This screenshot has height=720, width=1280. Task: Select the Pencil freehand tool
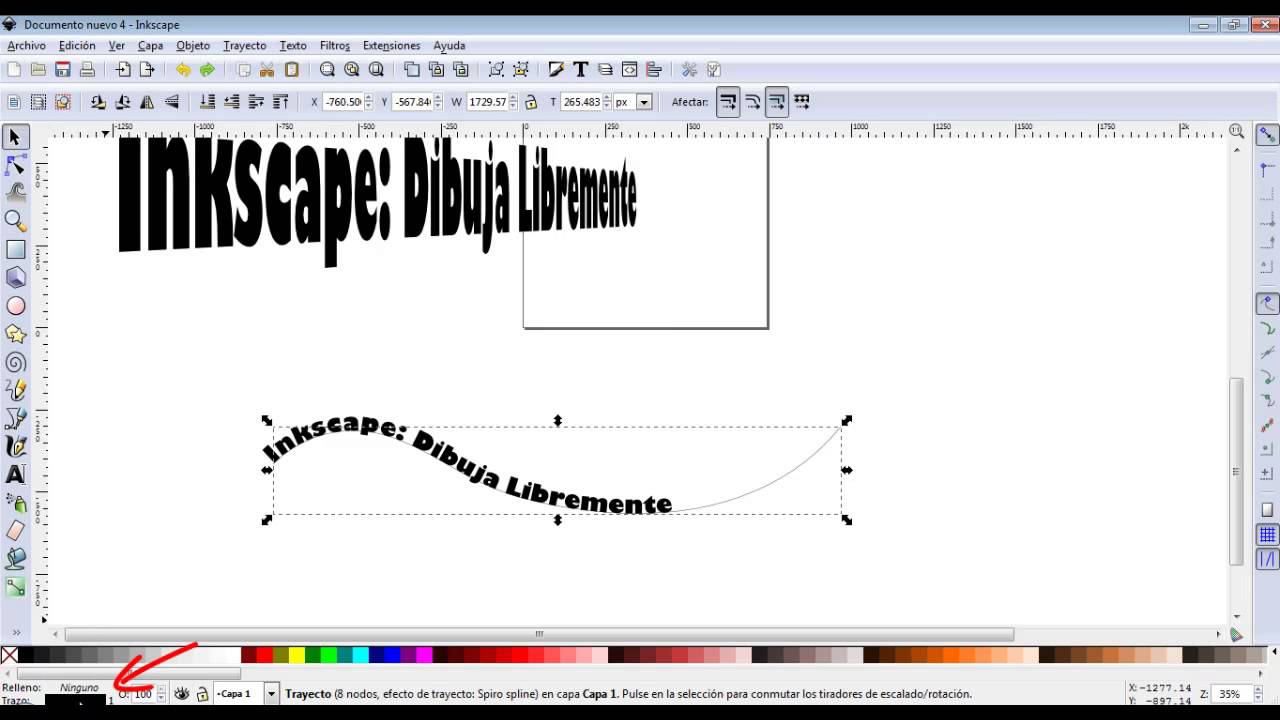[15, 390]
